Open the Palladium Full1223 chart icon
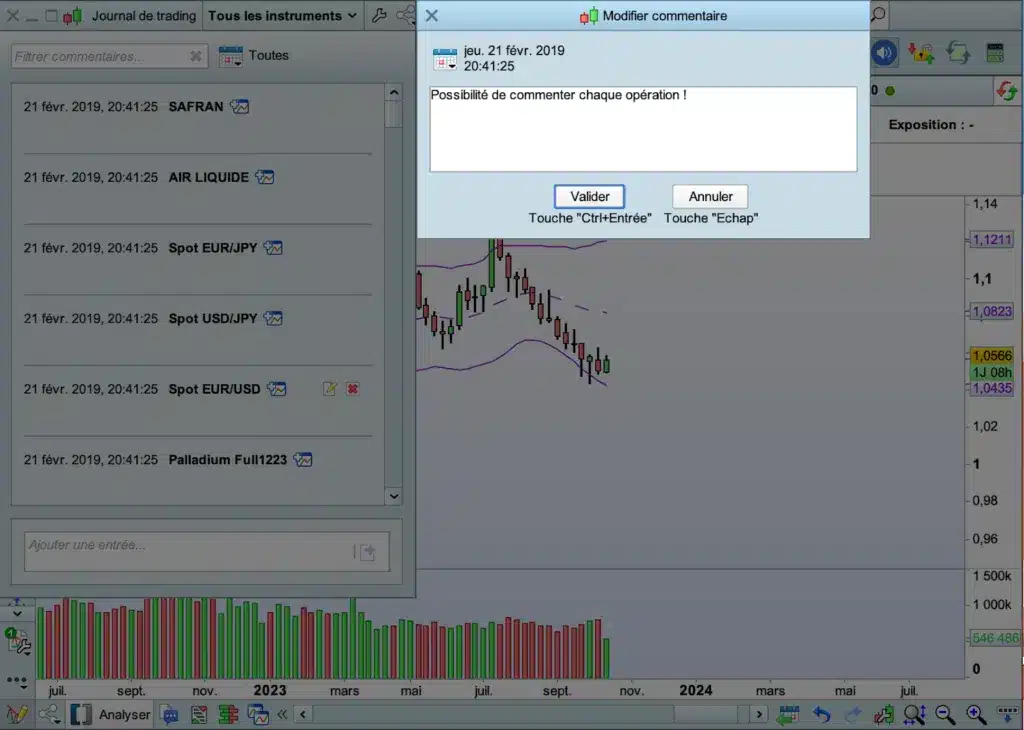 302,460
